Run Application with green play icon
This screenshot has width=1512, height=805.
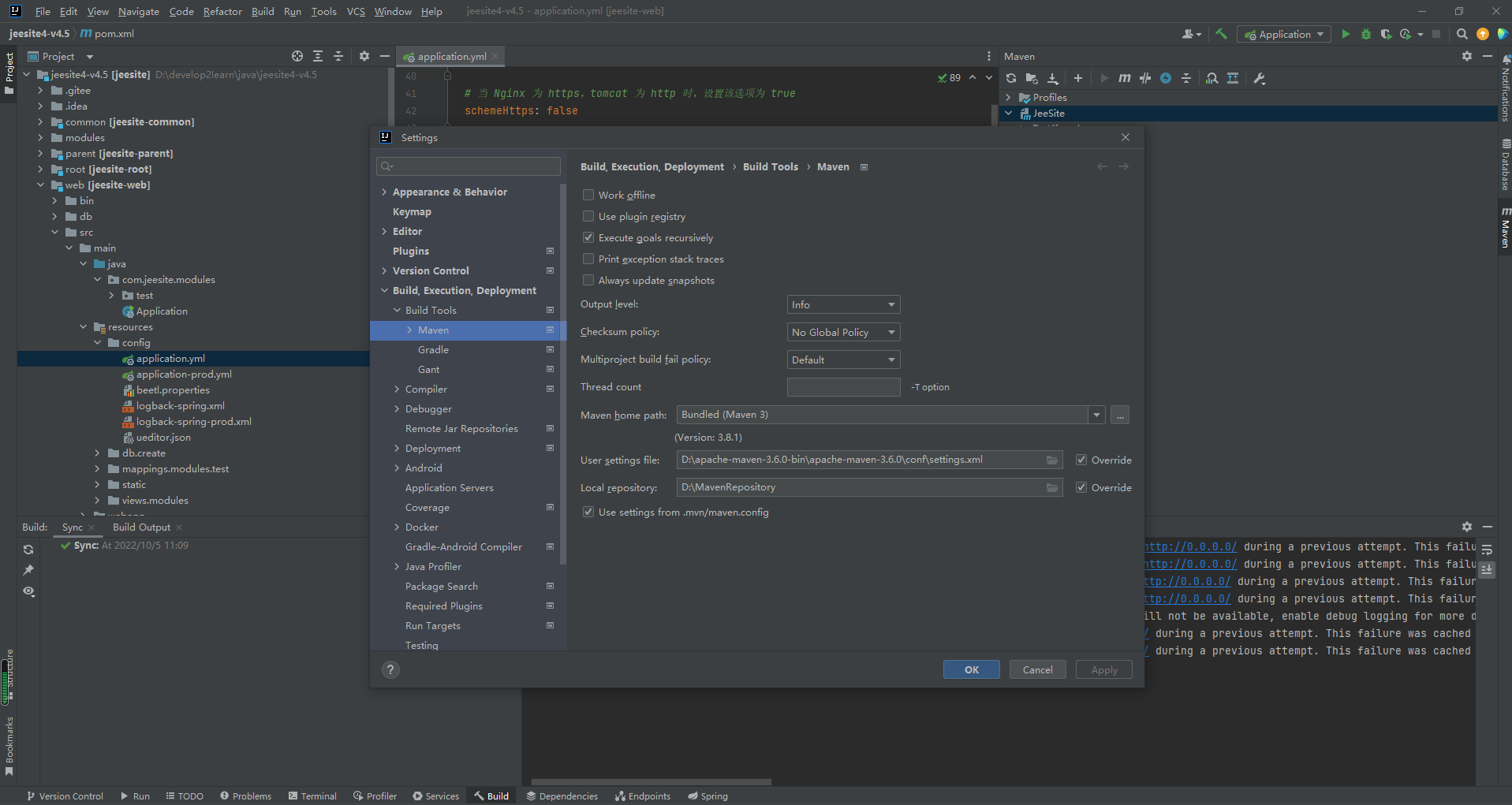click(1346, 34)
